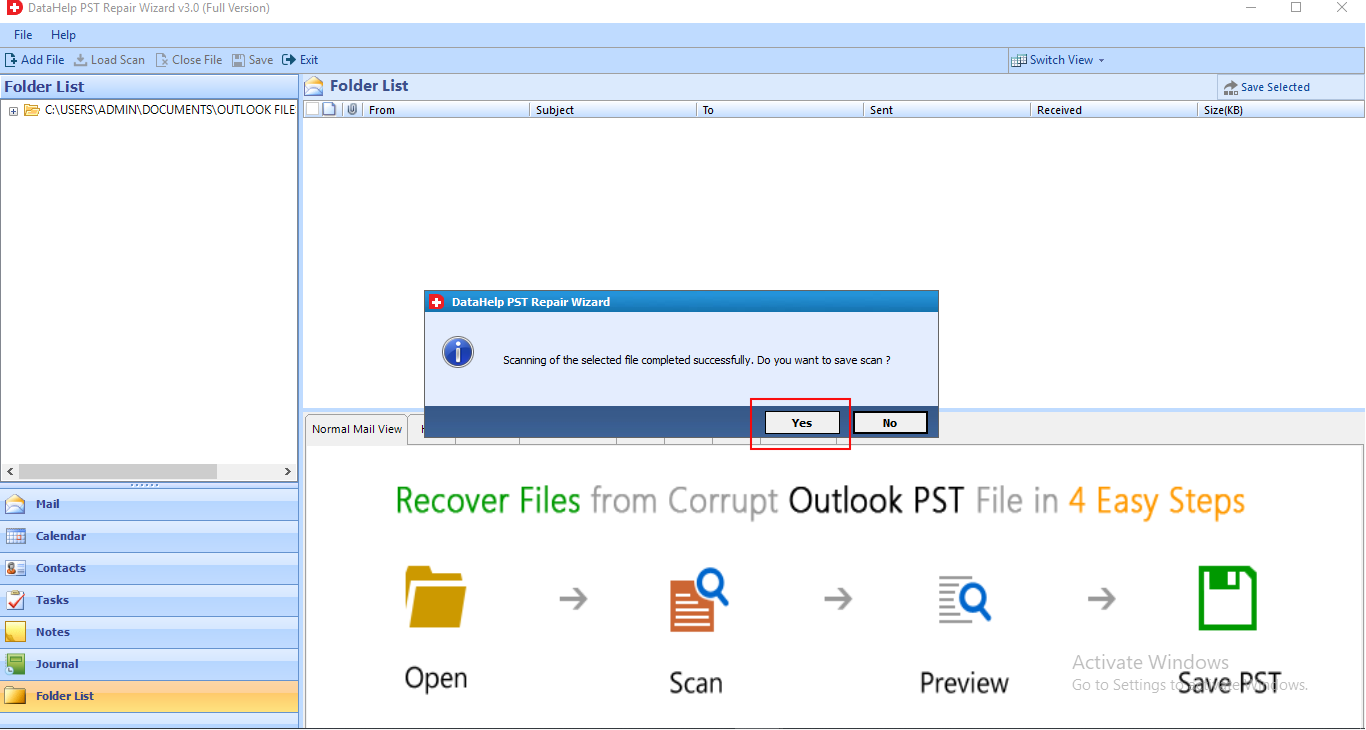Switch to the Normal Mail View tab
Screen dimensions: 1366x730
tap(357, 429)
